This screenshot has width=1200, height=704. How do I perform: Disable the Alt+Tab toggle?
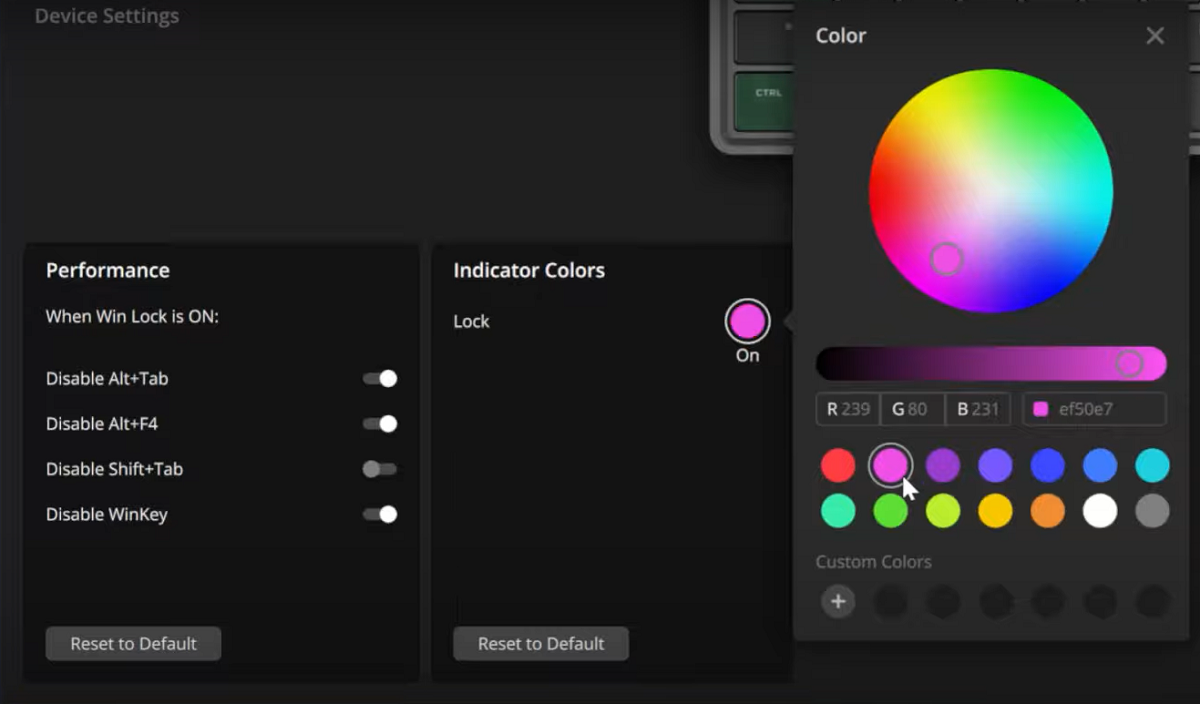[380, 378]
